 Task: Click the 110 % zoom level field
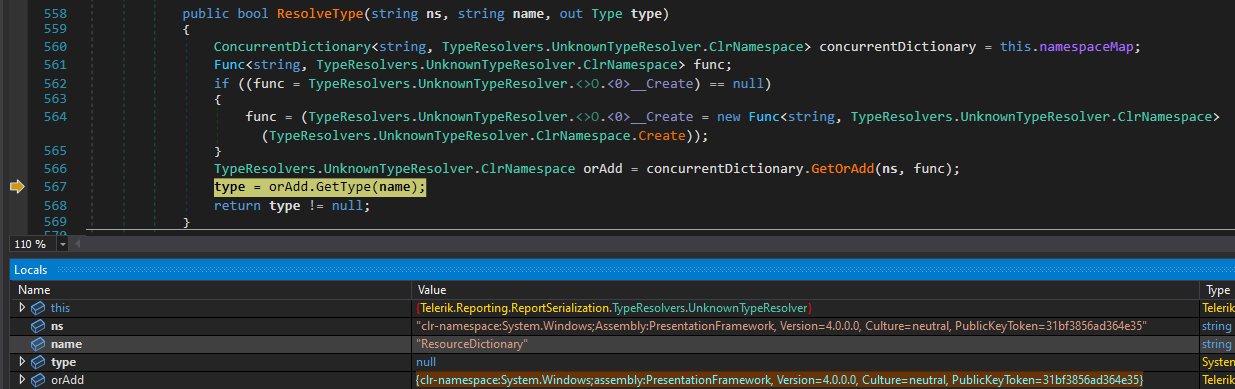[x=33, y=244]
